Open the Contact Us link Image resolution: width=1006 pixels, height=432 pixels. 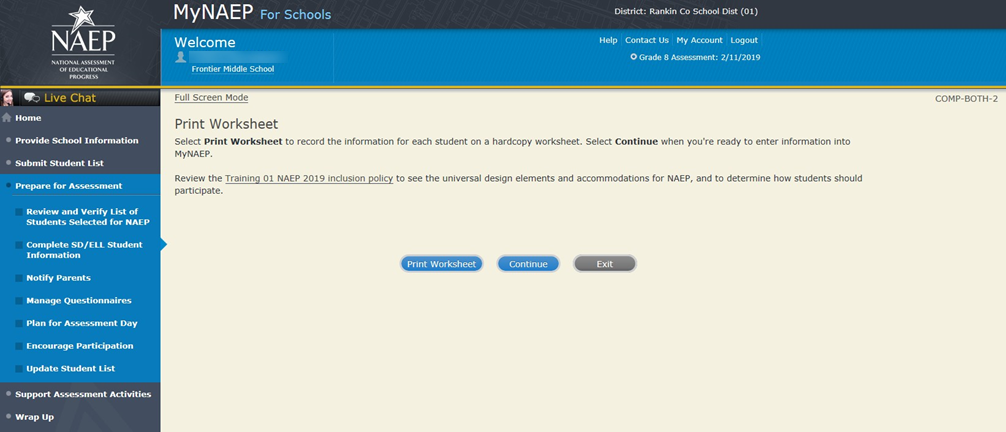click(x=647, y=40)
